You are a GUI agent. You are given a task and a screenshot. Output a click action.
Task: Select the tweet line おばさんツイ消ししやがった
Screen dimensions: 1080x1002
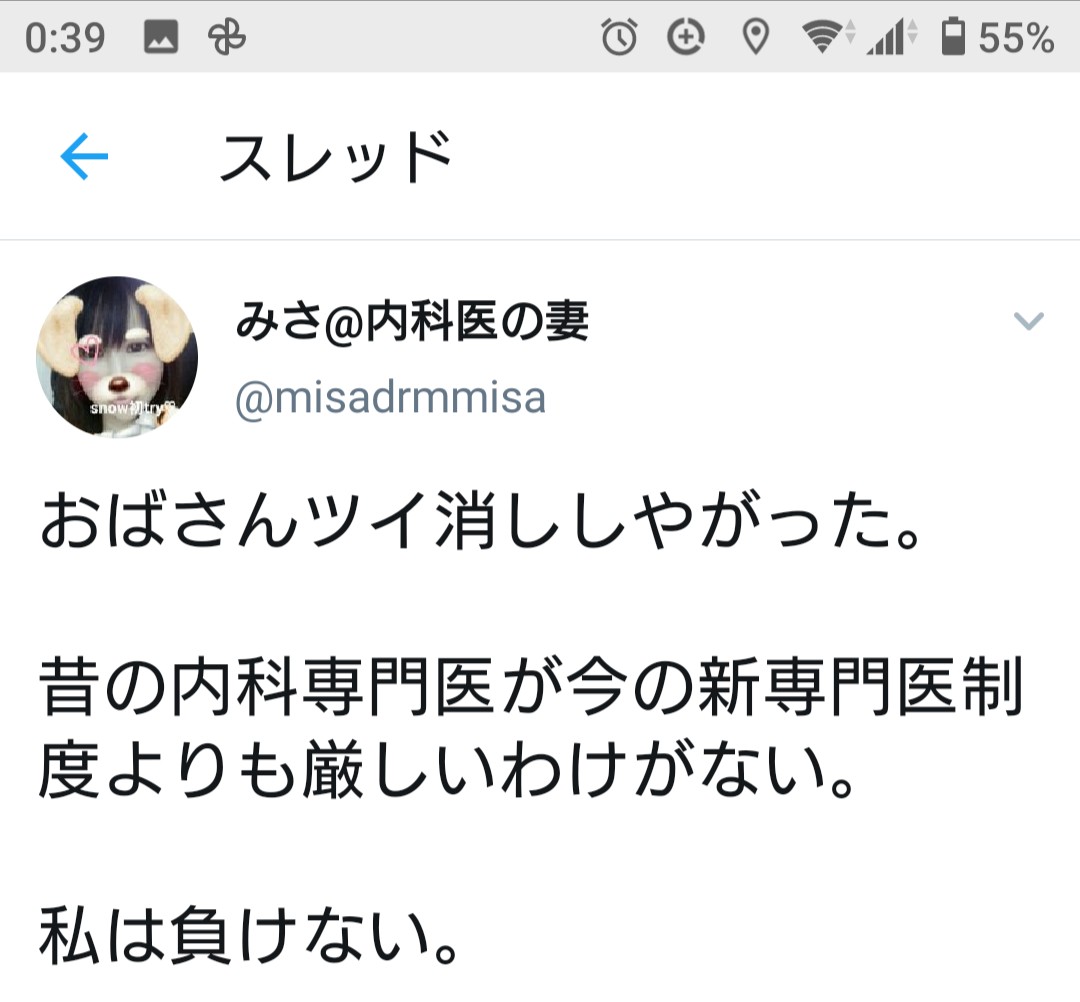pyautogui.click(x=480, y=521)
